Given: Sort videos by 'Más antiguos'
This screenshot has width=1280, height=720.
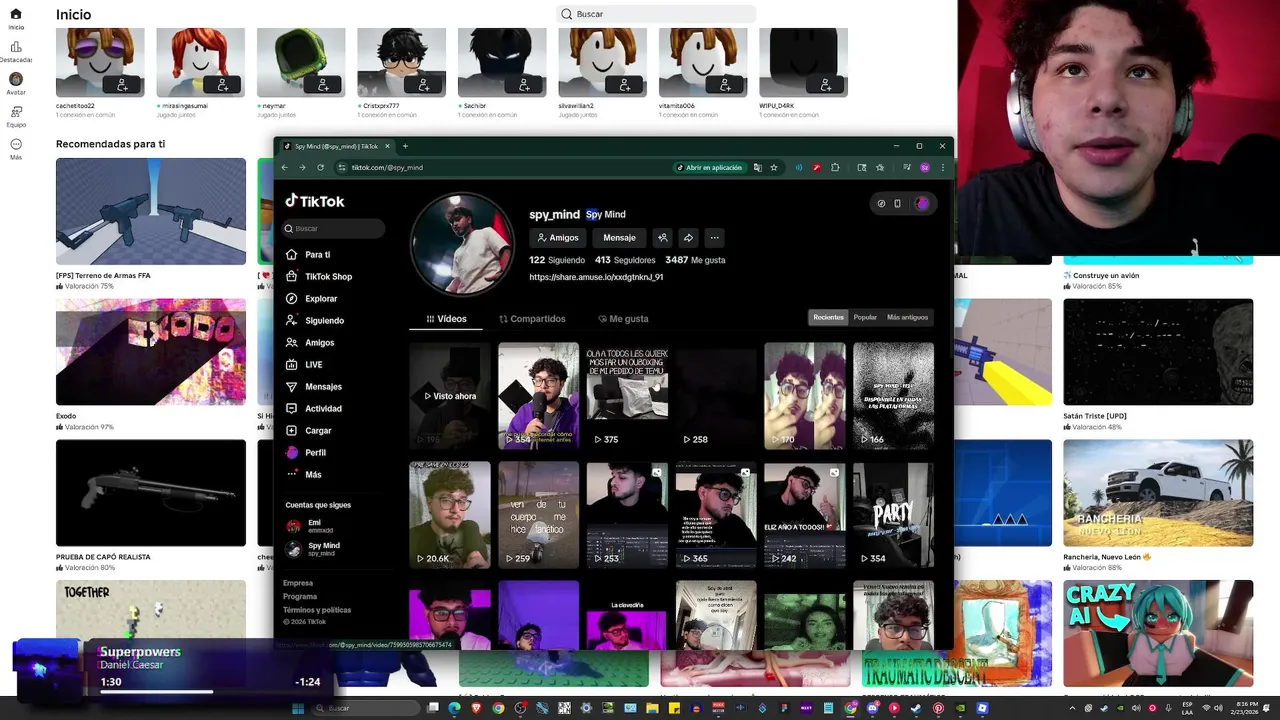Looking at the screenshot, I should 908,317.
